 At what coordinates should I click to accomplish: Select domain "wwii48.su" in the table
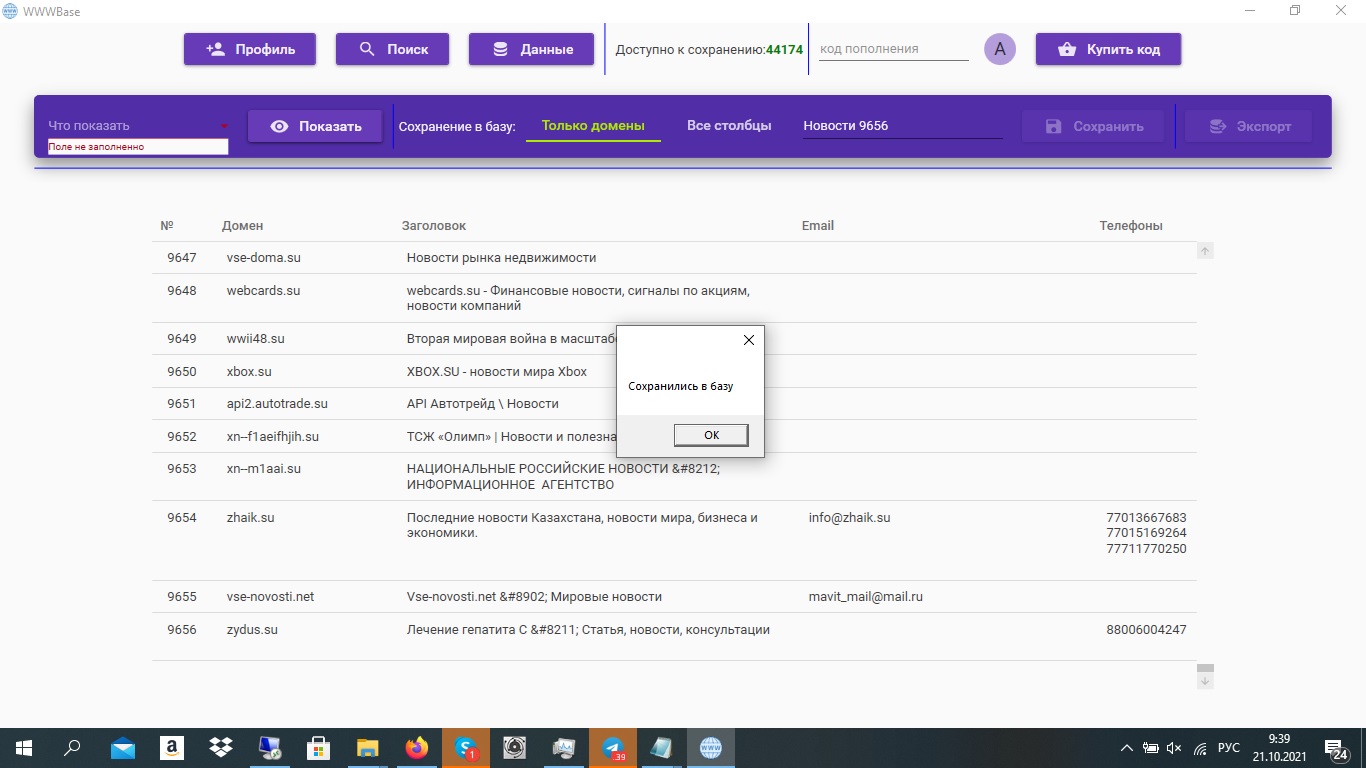pos(256,339)
